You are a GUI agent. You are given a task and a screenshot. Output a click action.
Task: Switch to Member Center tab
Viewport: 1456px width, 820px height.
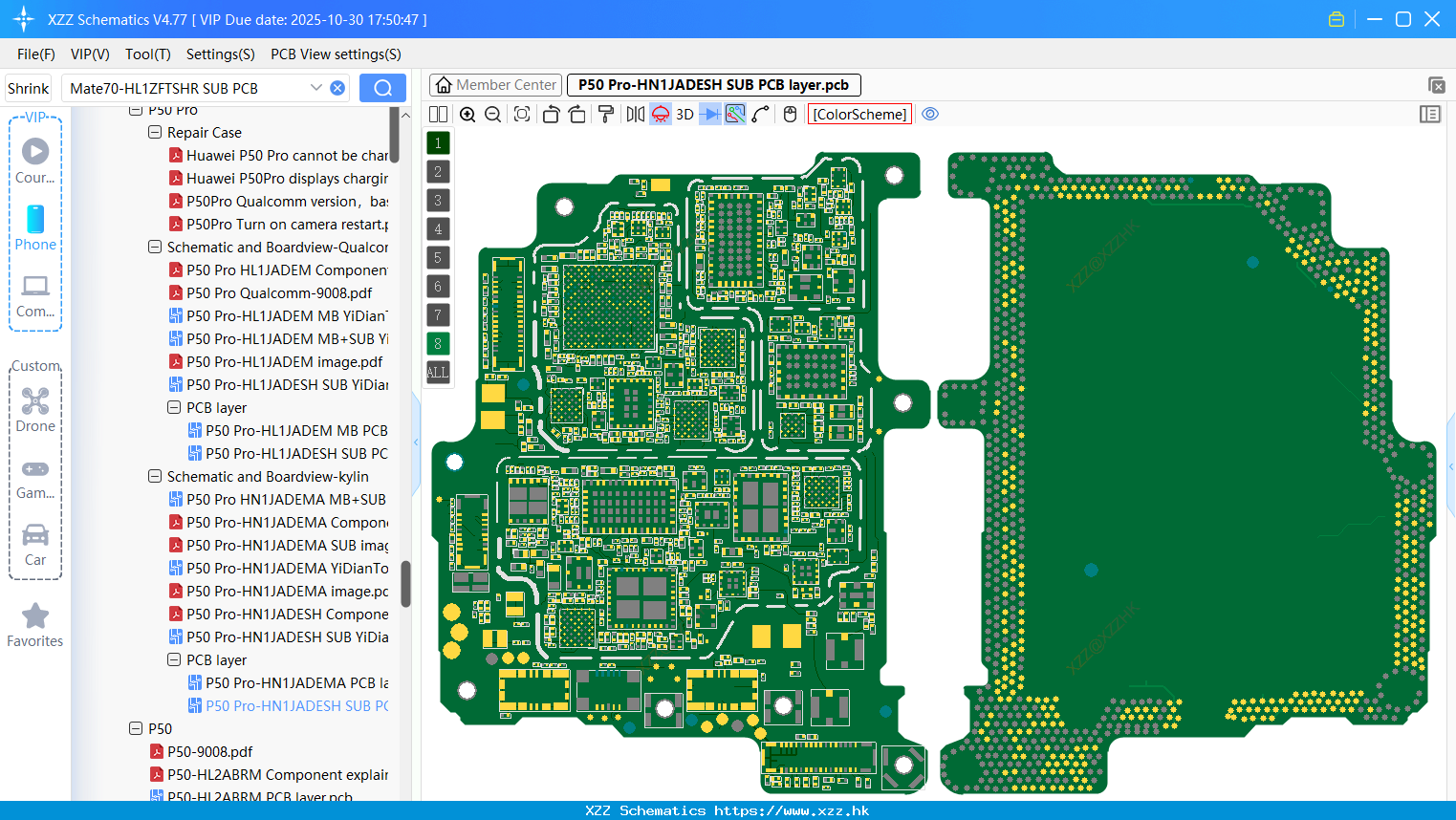click(x=495, y=85)
